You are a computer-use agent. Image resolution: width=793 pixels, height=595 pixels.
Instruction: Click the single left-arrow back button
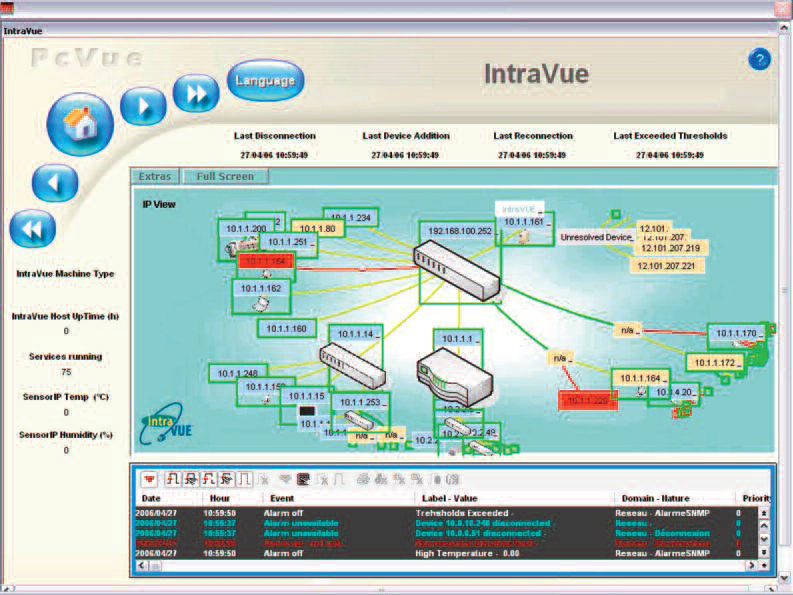[55, 182]
